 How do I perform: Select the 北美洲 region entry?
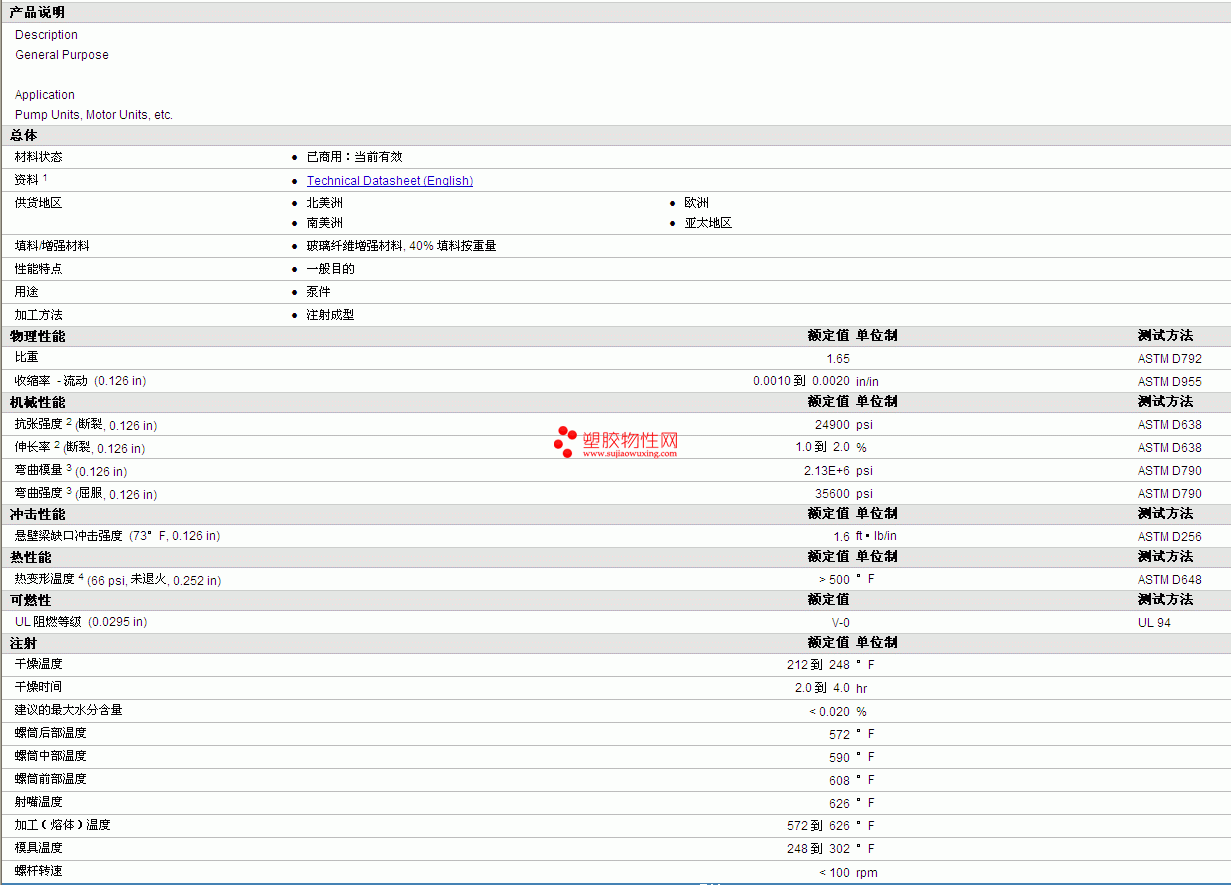[x=325, y=203]
